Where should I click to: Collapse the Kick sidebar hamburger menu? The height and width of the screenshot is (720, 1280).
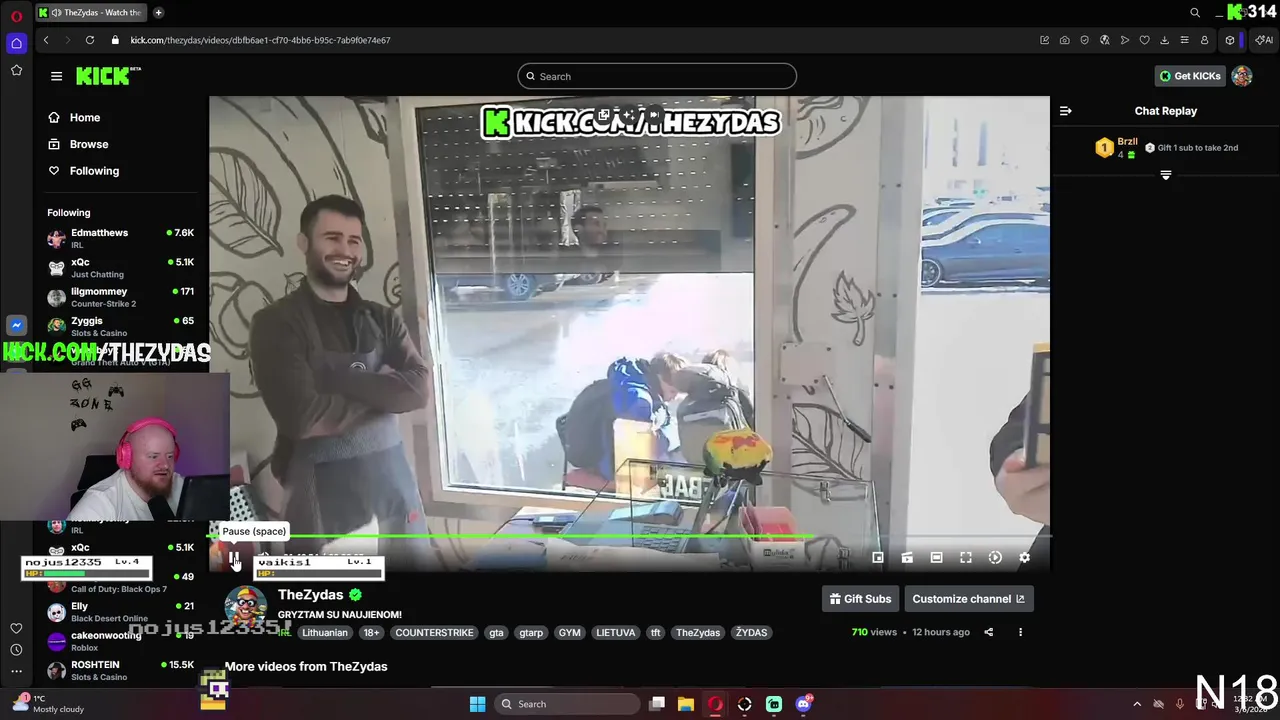tap(56, 76)
